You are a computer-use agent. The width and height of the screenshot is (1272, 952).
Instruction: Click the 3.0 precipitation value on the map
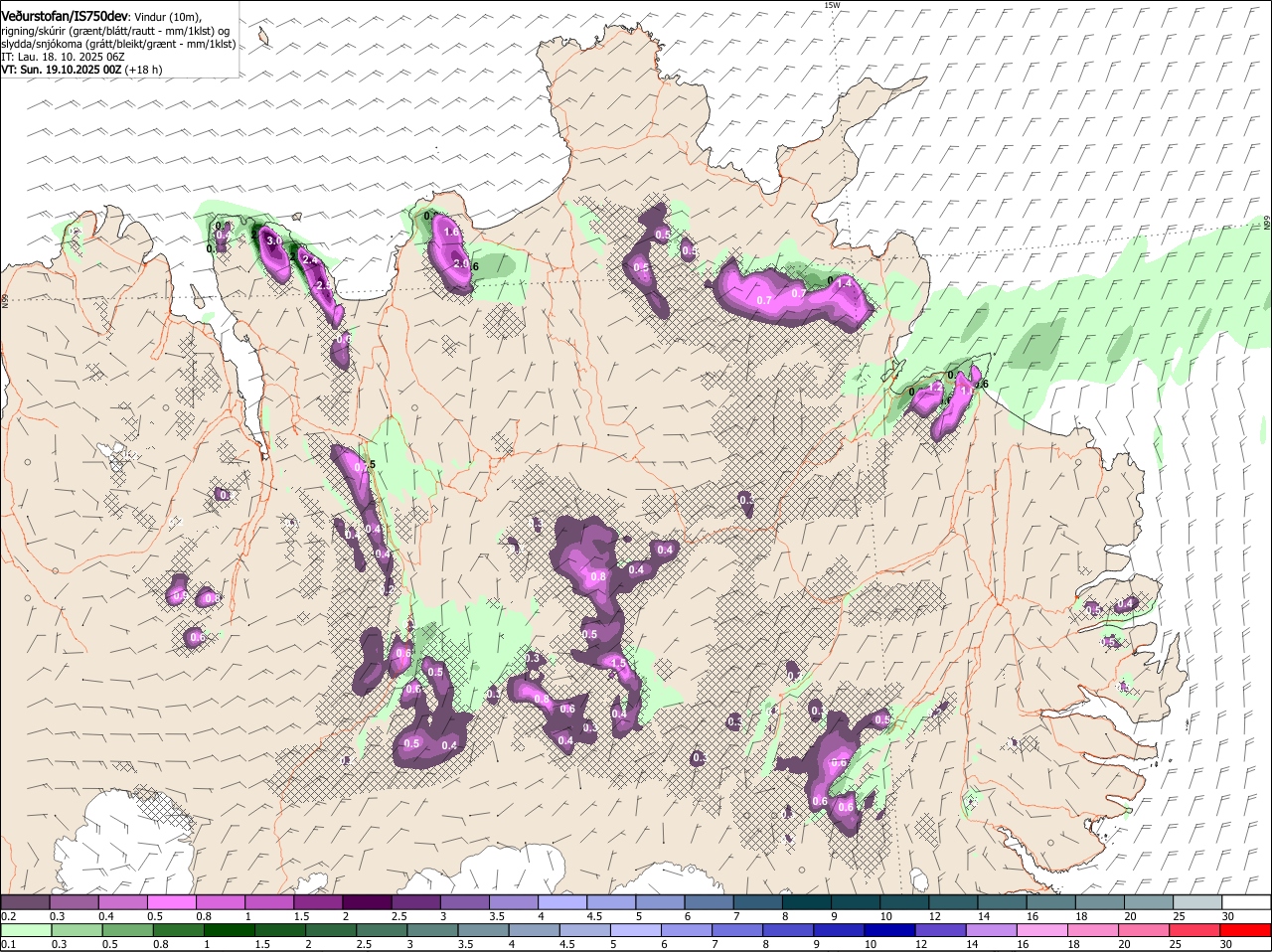275,240
